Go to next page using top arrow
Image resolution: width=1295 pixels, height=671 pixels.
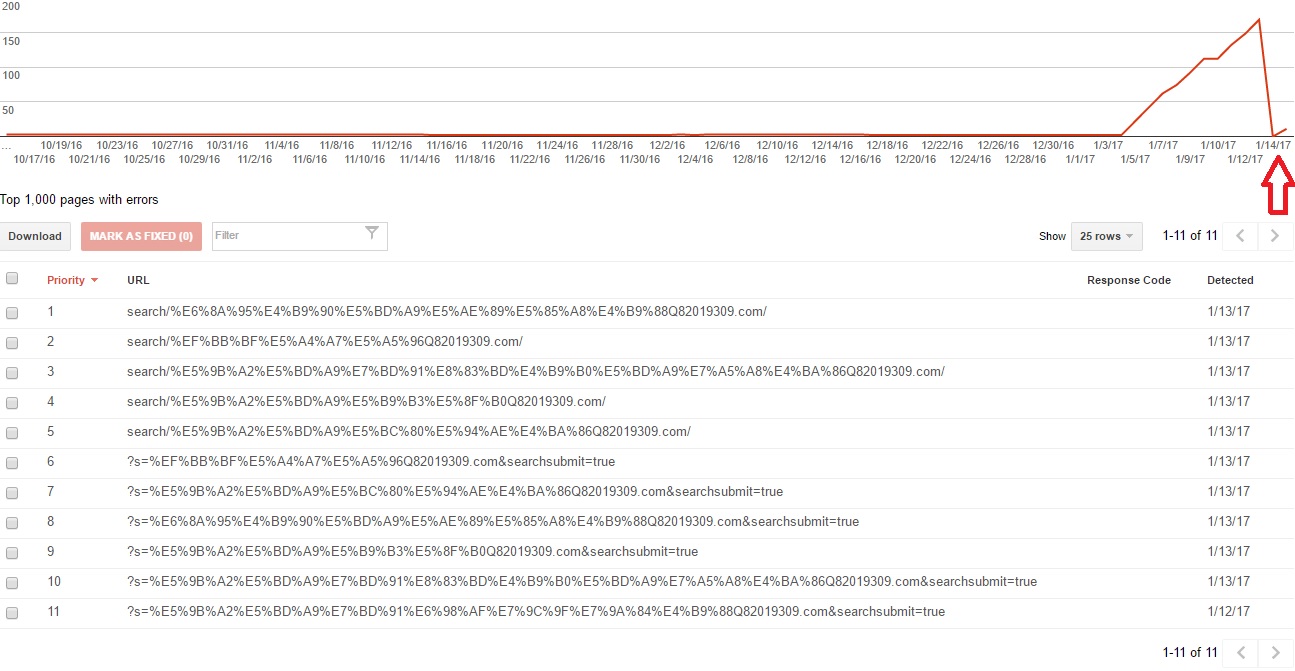1275,236
